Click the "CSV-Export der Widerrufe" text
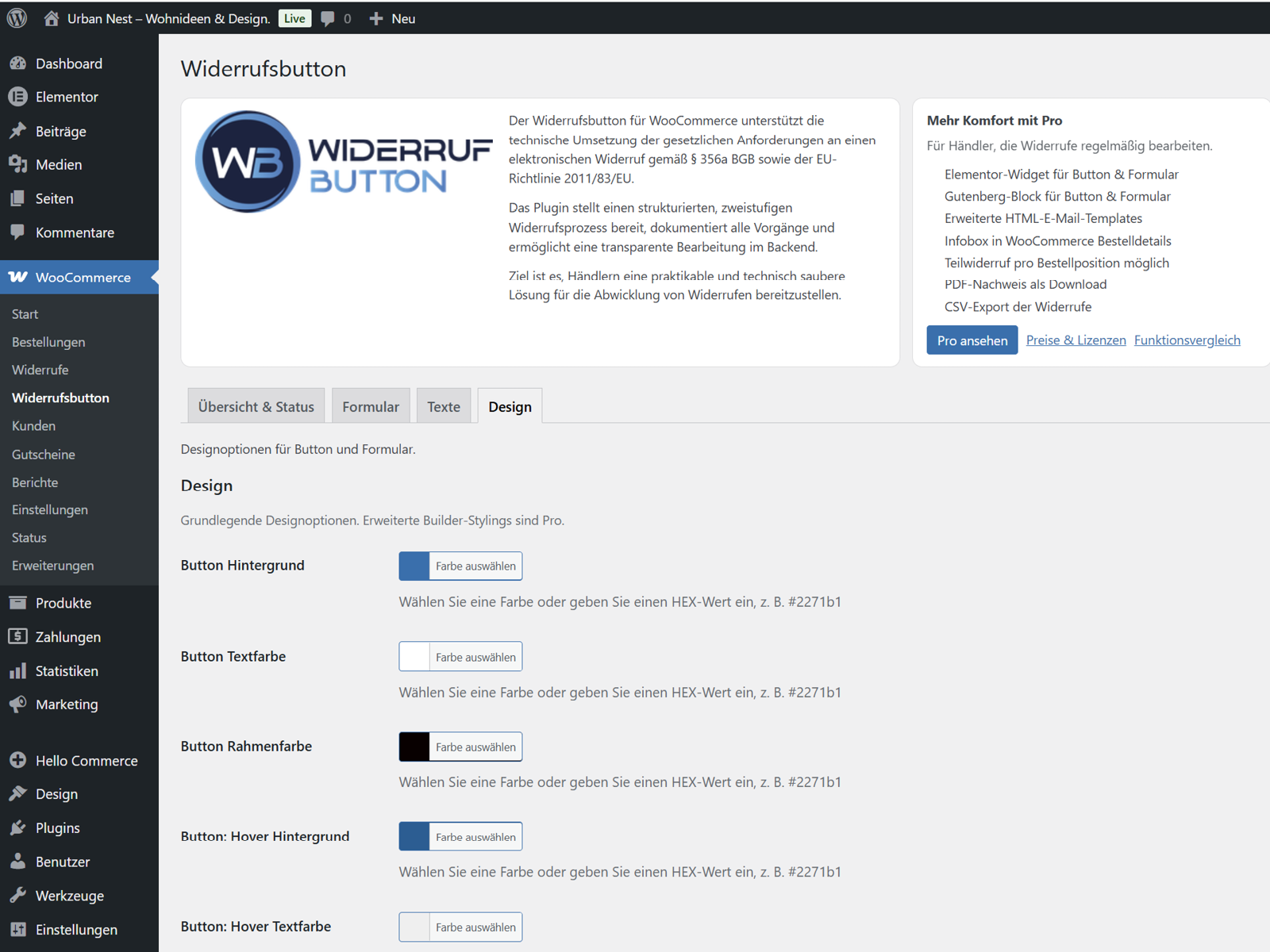 (1018, 307)
